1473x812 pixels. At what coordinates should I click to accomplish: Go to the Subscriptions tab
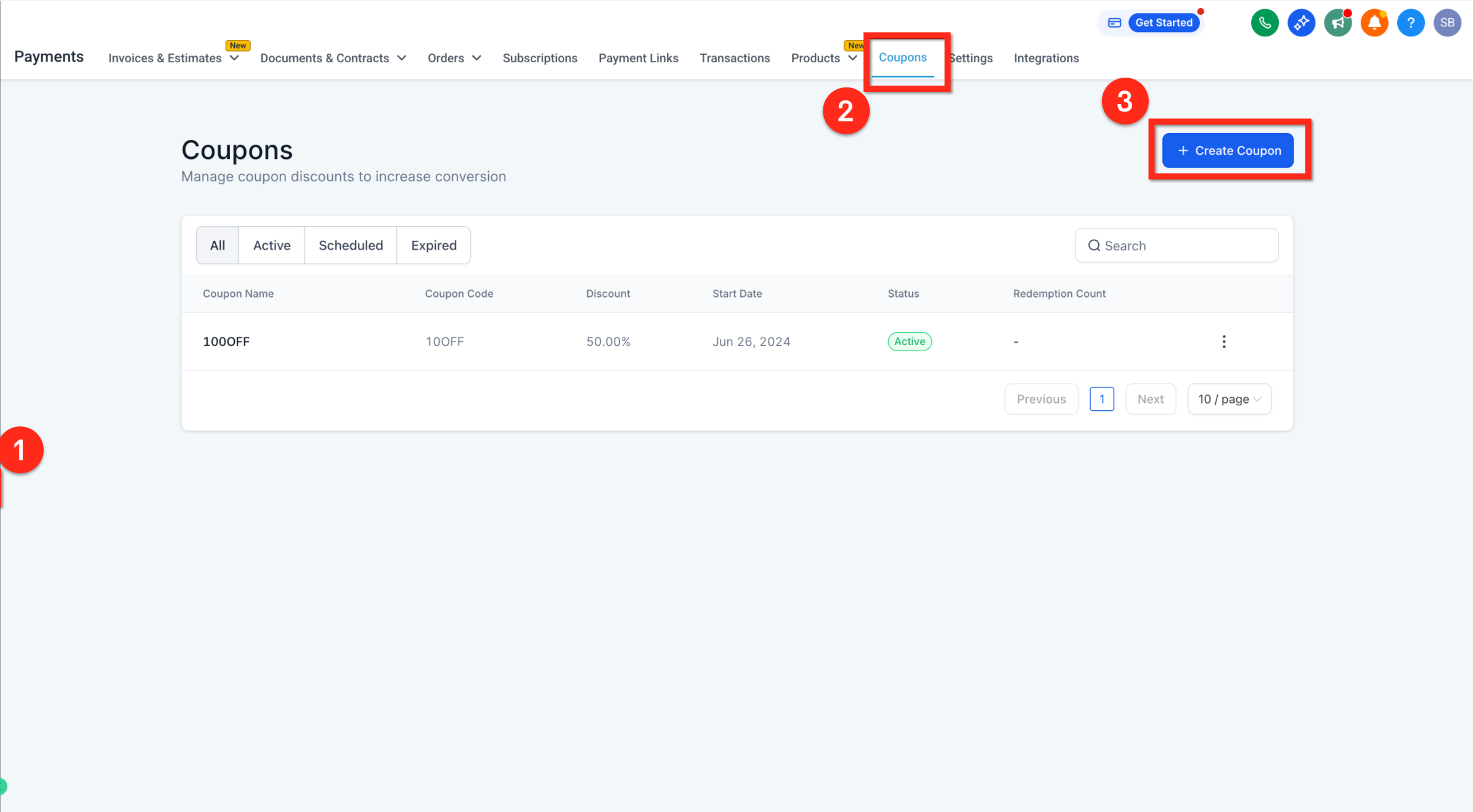540,58
